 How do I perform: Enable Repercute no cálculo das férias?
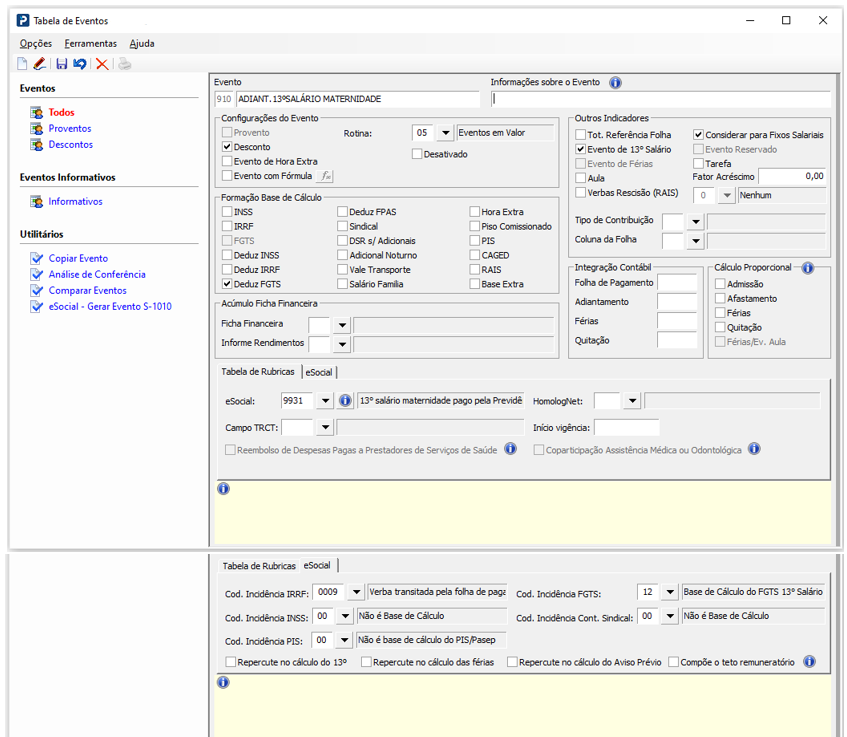[x=366, y=662]
